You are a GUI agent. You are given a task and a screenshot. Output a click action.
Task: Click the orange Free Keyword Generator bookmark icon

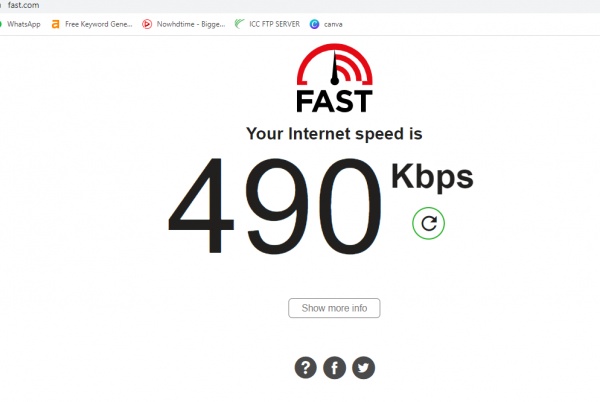pyautogui.click(x=55, y=24)
